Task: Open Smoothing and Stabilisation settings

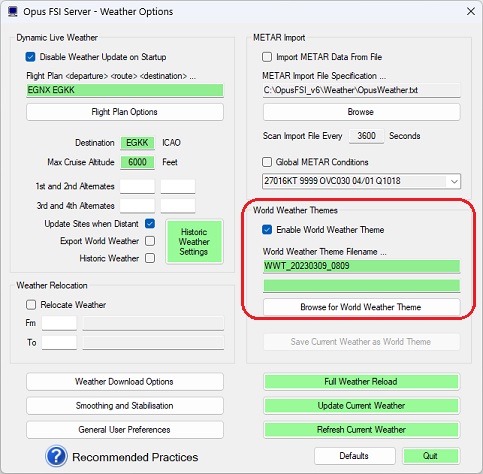Action: tap(125, 406)
